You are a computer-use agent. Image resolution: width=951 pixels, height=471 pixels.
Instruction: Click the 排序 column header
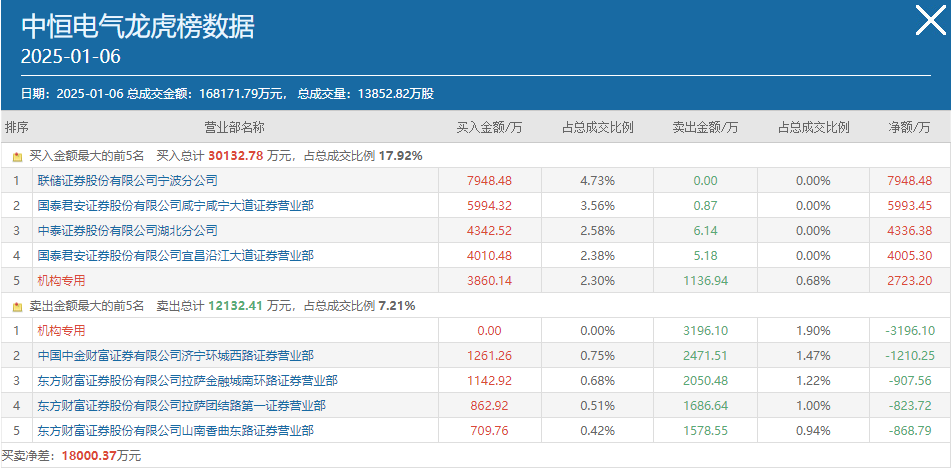[x=16, y=127]
